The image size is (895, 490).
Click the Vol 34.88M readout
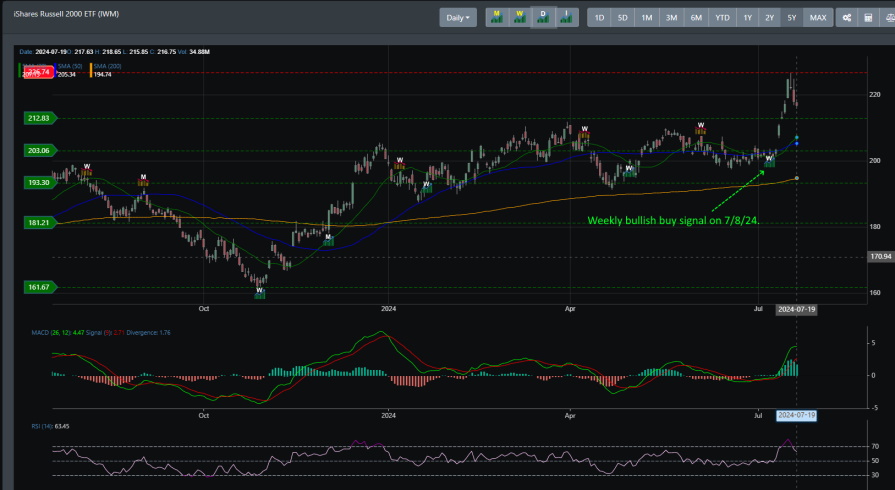coord(193,52)
